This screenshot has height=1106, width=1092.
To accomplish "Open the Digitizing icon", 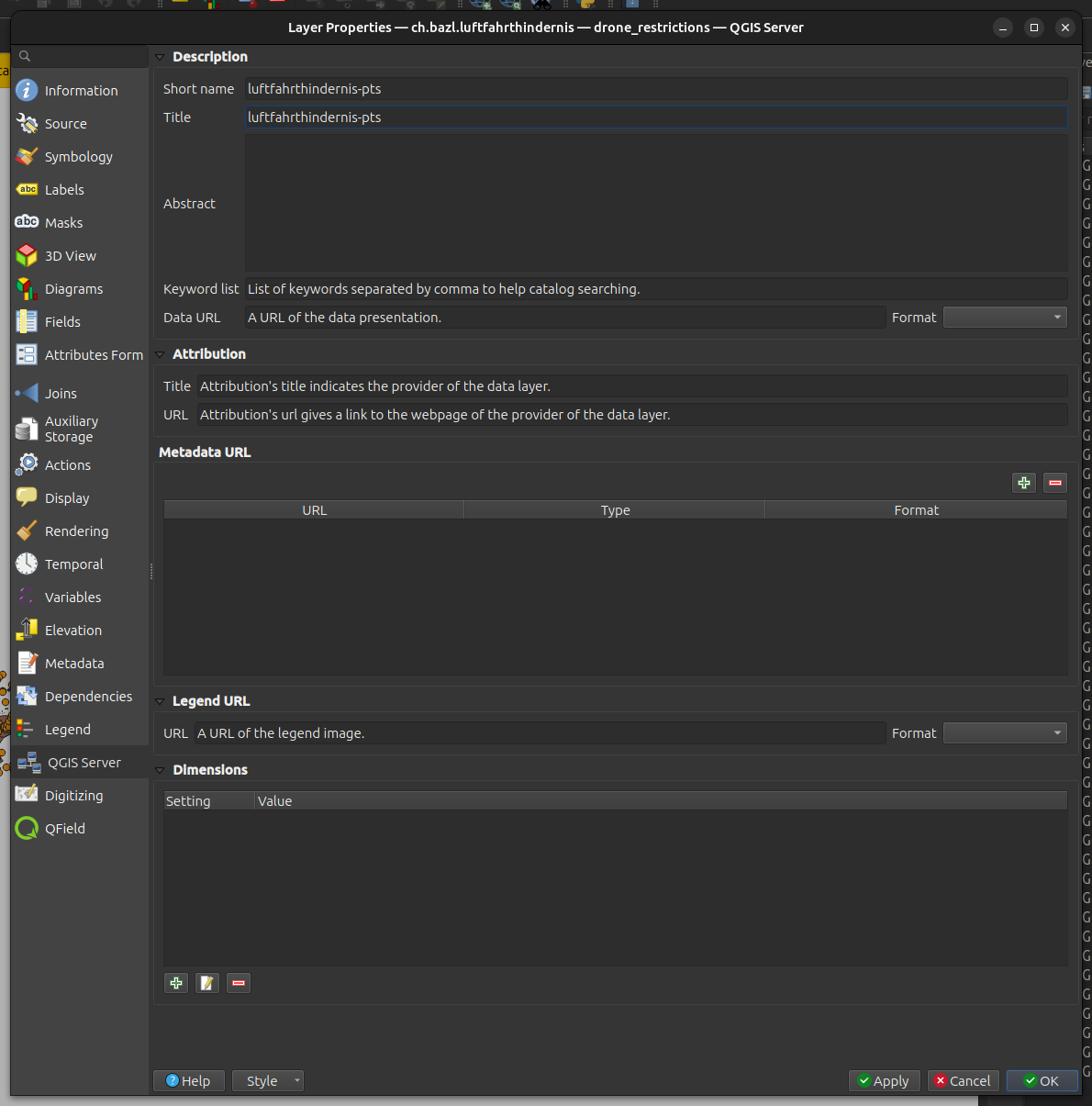I will click(27, 795).
